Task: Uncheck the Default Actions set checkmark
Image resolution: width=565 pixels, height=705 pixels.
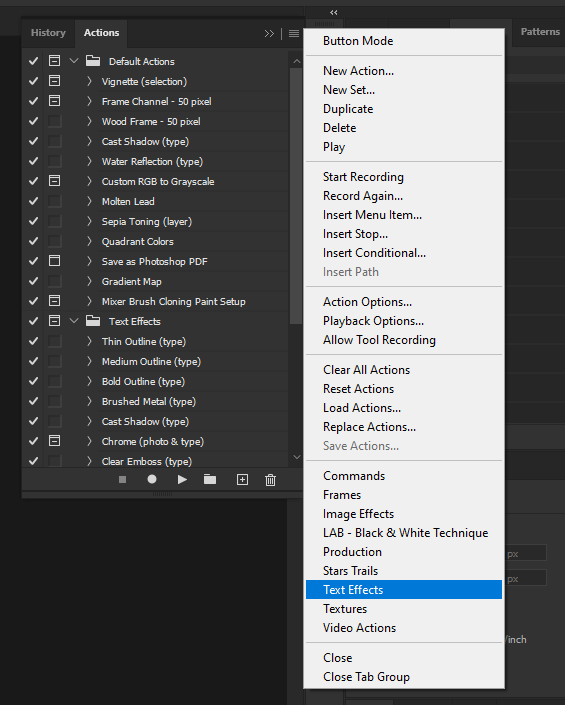Action: [x=33, y=61]
